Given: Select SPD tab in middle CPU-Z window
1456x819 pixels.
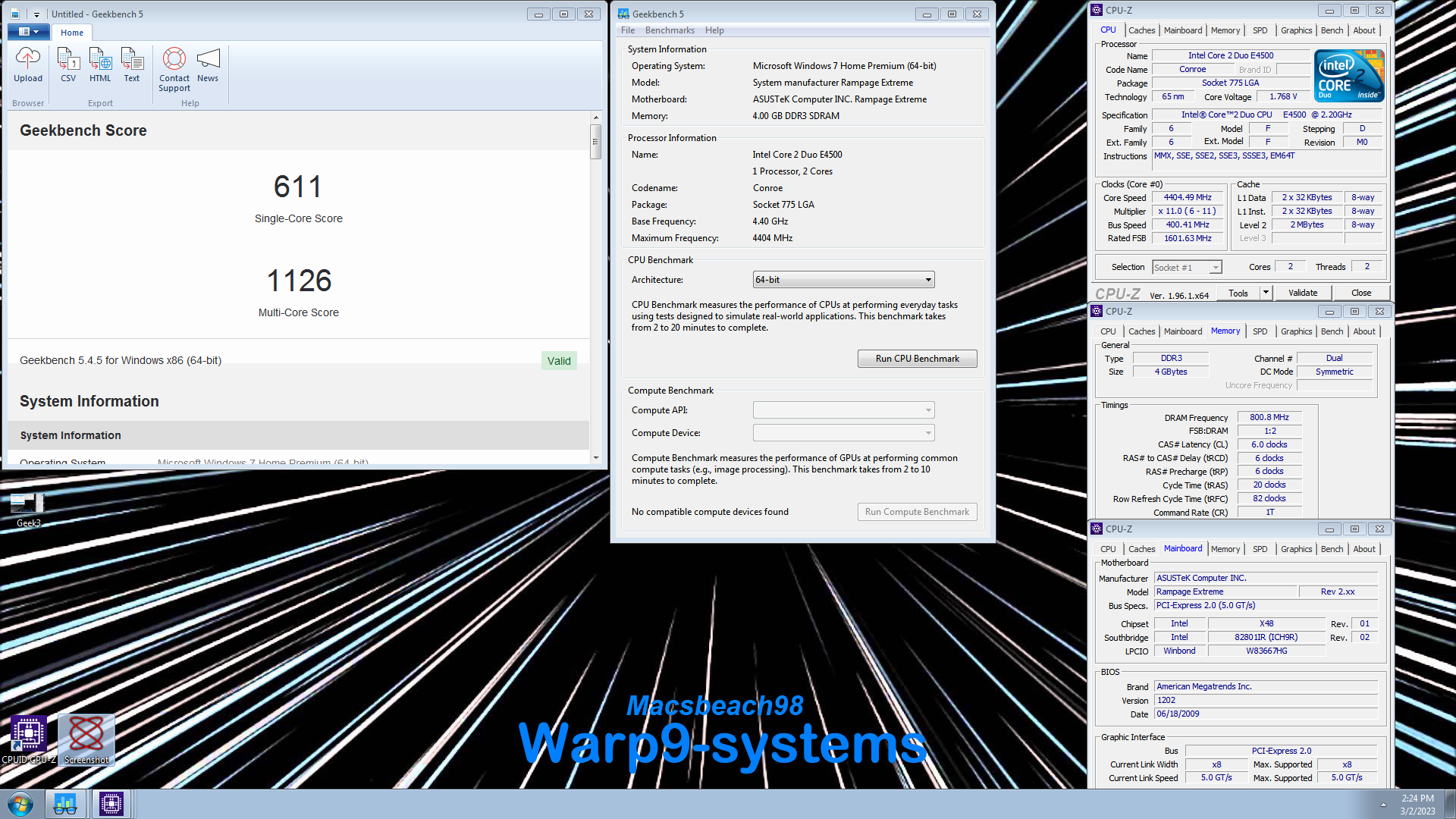Looking at the screenshot, I should coord(1260,331).
